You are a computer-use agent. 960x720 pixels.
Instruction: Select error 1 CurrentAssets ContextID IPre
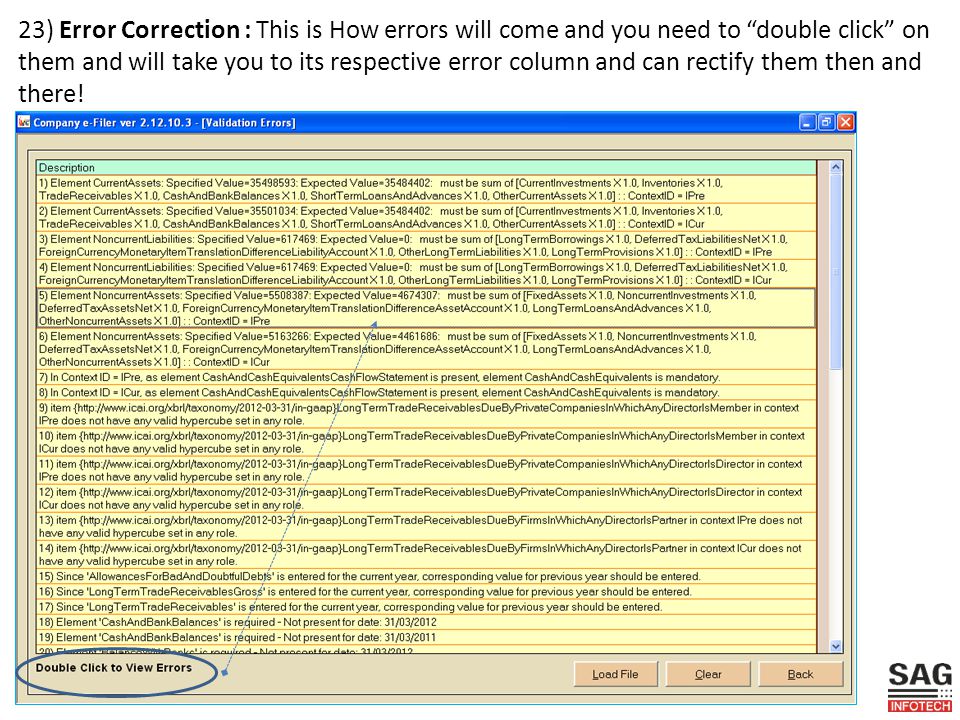[x=426, y=189]
